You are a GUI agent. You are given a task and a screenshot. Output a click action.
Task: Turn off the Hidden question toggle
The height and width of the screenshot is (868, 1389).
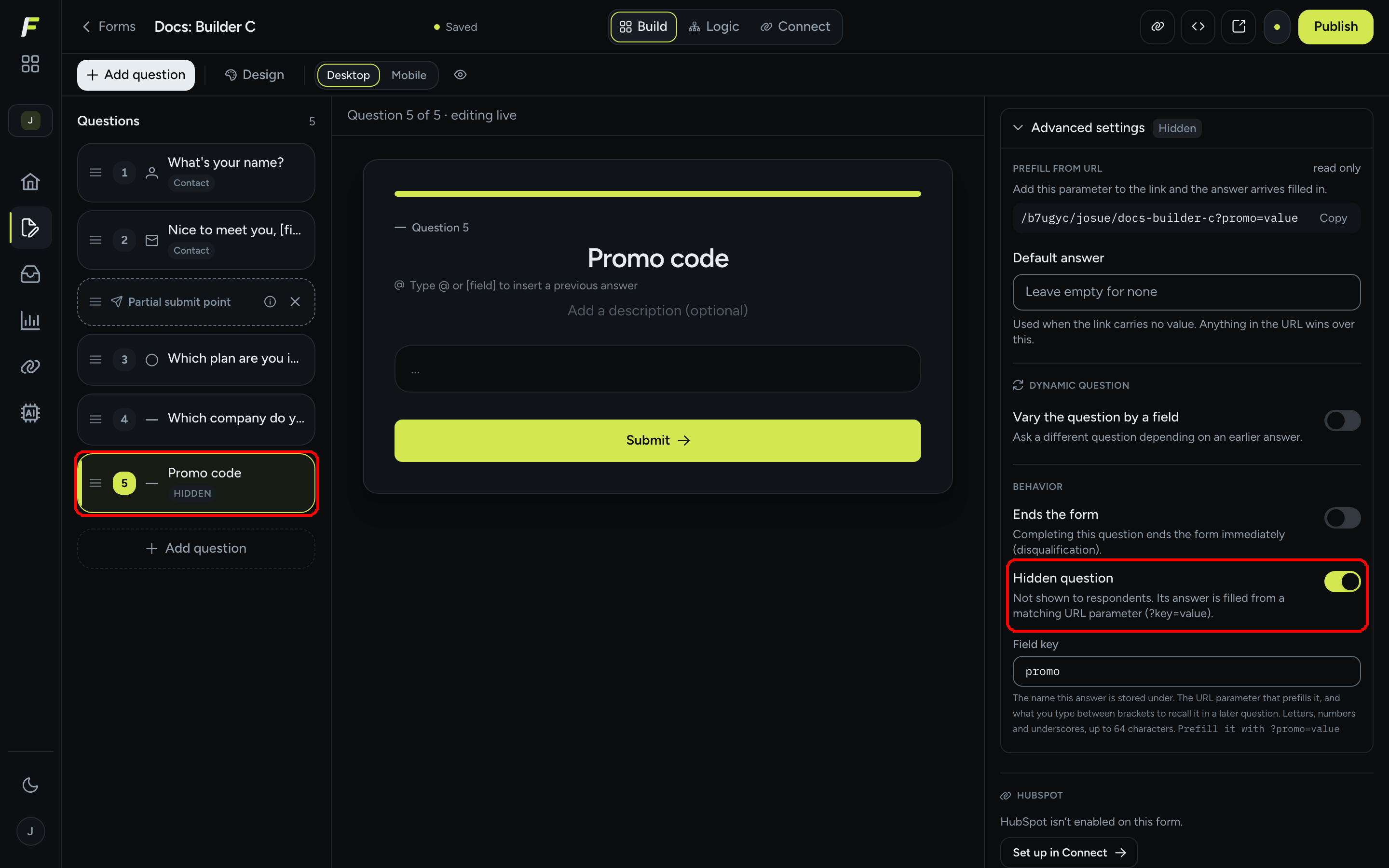(1342, 582)
